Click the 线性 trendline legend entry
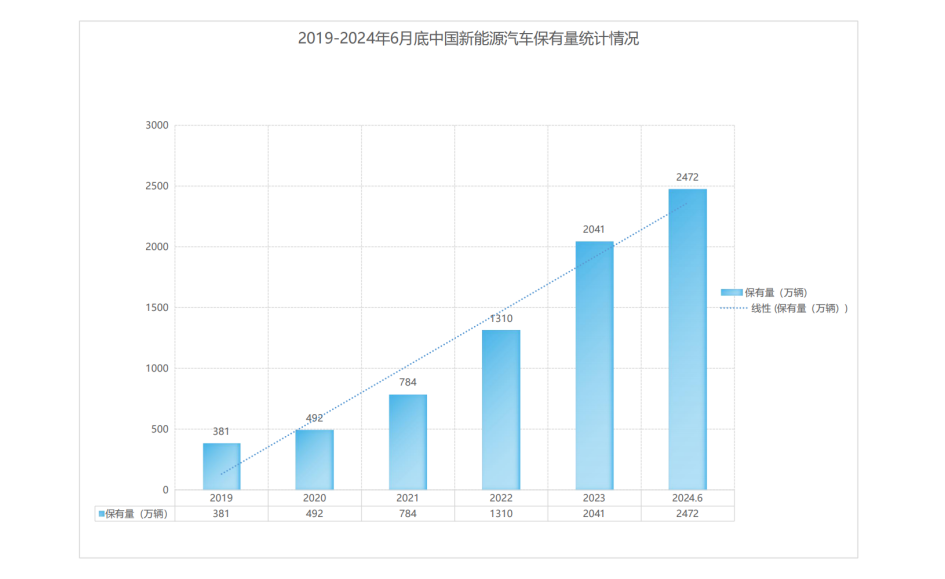 784,308
